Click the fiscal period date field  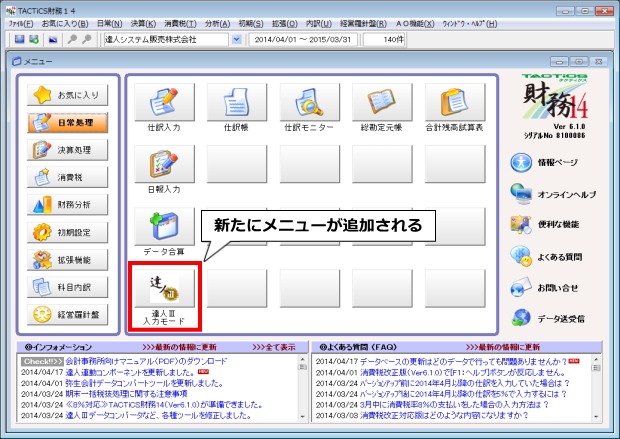tap(303, 39)
